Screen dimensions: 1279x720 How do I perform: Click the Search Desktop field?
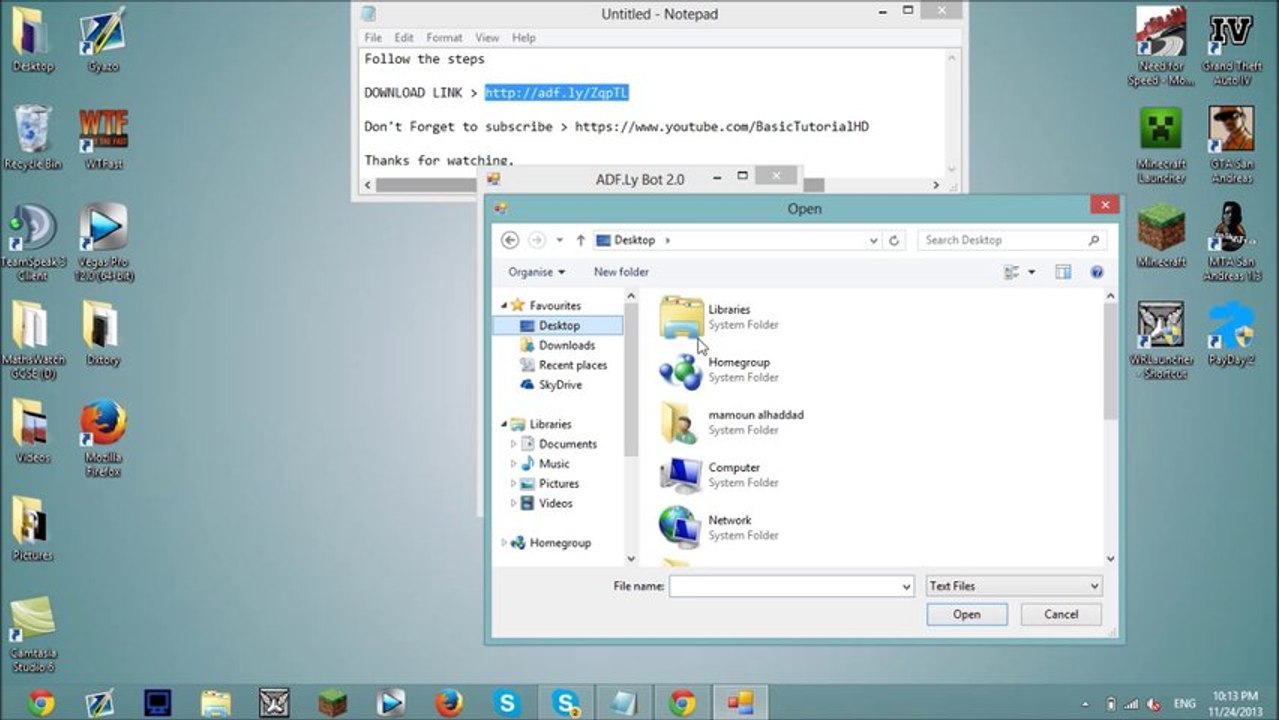[x=1012, y=240]
